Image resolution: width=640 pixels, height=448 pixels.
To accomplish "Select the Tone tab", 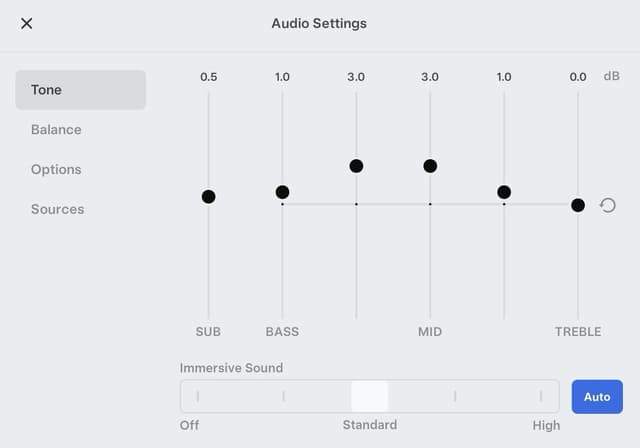I will [x=80, y=90].
